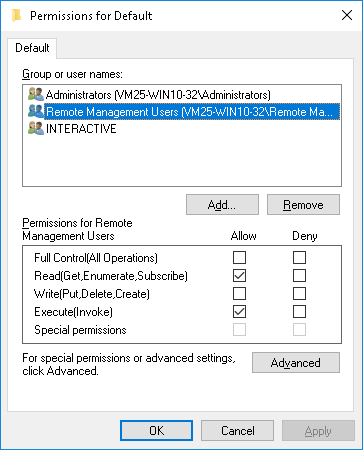Close the Permissions for Default dialog
The image size is (363, 450).
[347, 15]
